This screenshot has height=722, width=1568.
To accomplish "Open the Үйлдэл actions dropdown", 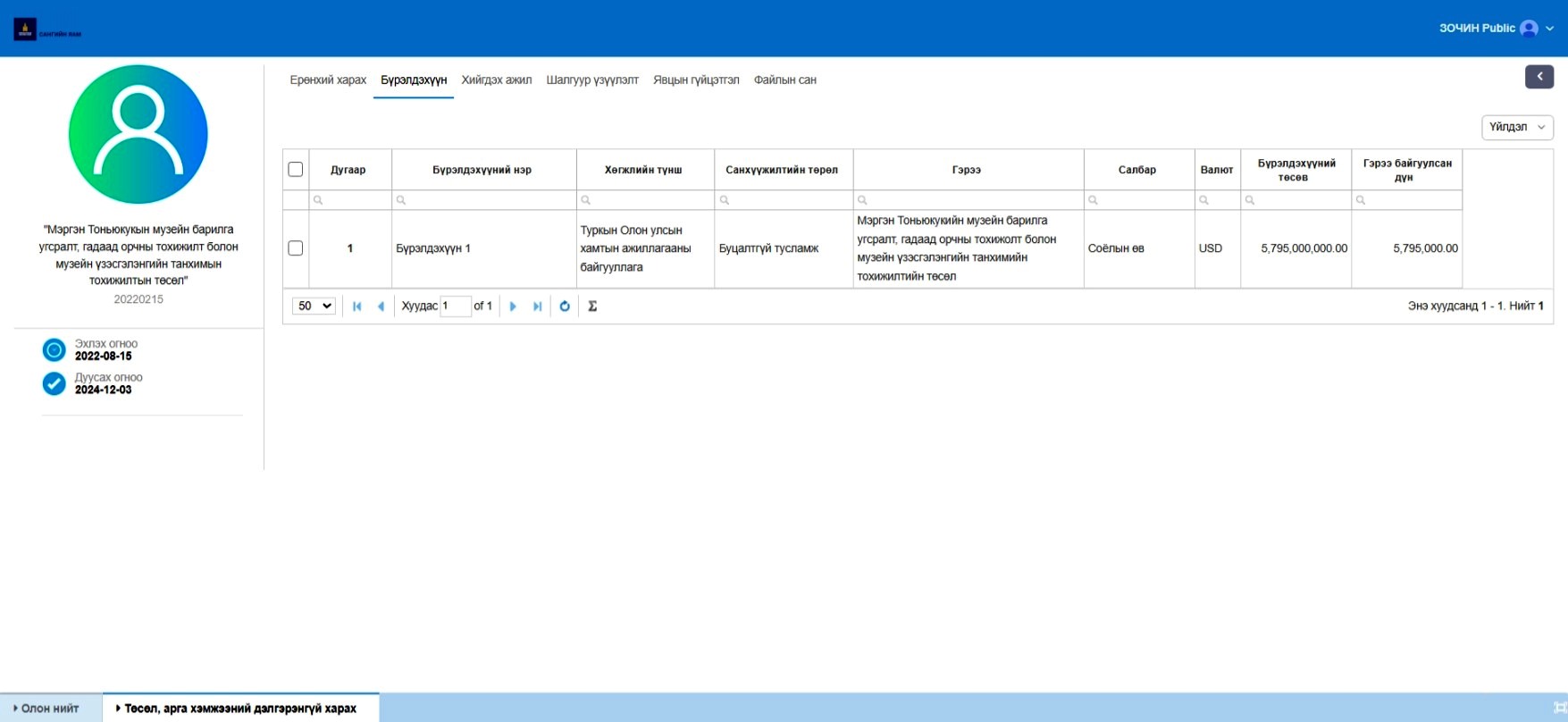I will [x=1516, y=127].
